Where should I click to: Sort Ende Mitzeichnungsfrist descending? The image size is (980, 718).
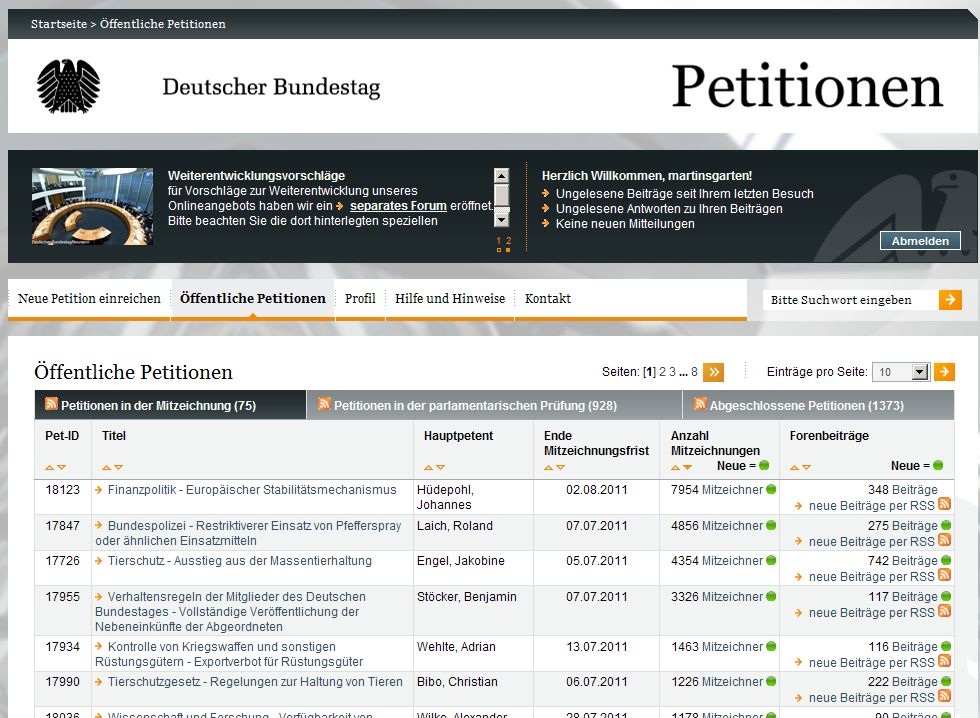point(561,467)
